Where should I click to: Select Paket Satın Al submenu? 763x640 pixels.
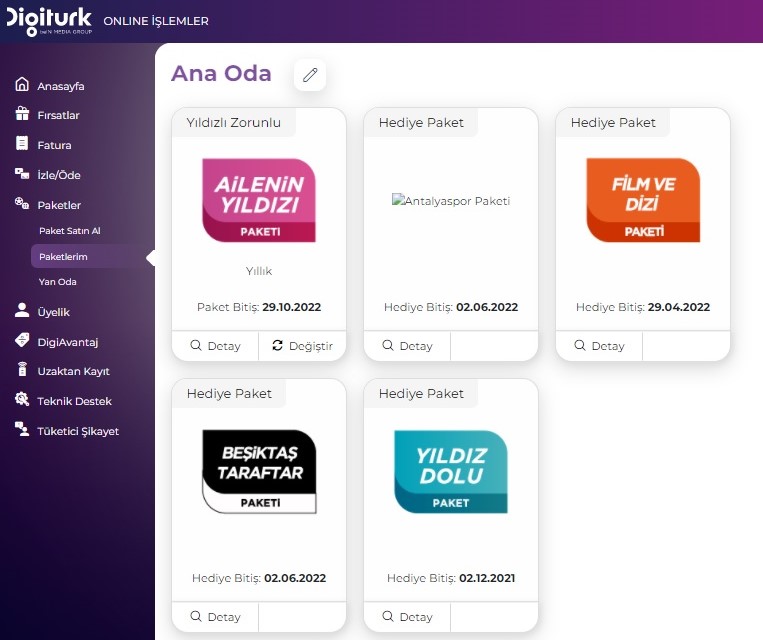[x=70, y=231]
